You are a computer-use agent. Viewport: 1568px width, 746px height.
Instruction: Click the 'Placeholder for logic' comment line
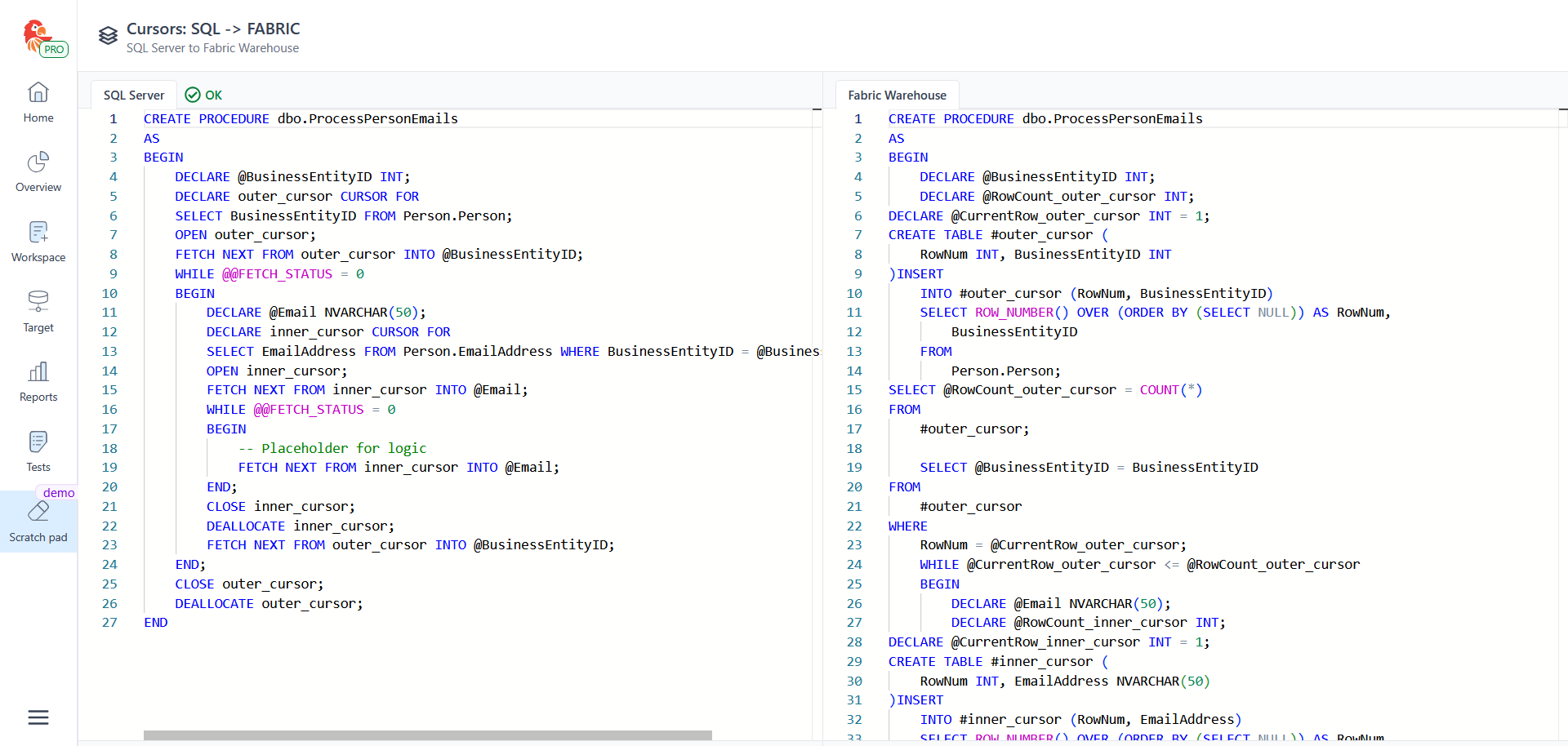coord(343,449)
